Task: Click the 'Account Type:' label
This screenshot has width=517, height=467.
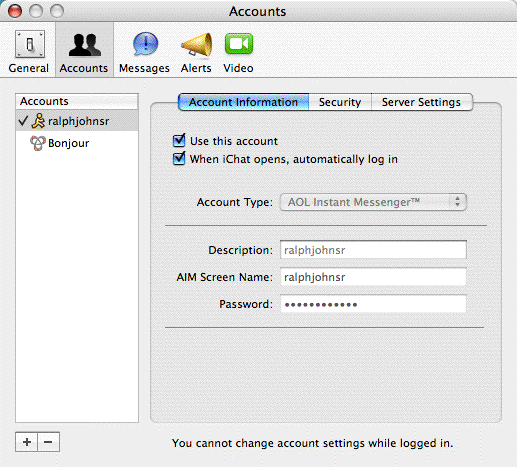Action: tap(234, 202)
